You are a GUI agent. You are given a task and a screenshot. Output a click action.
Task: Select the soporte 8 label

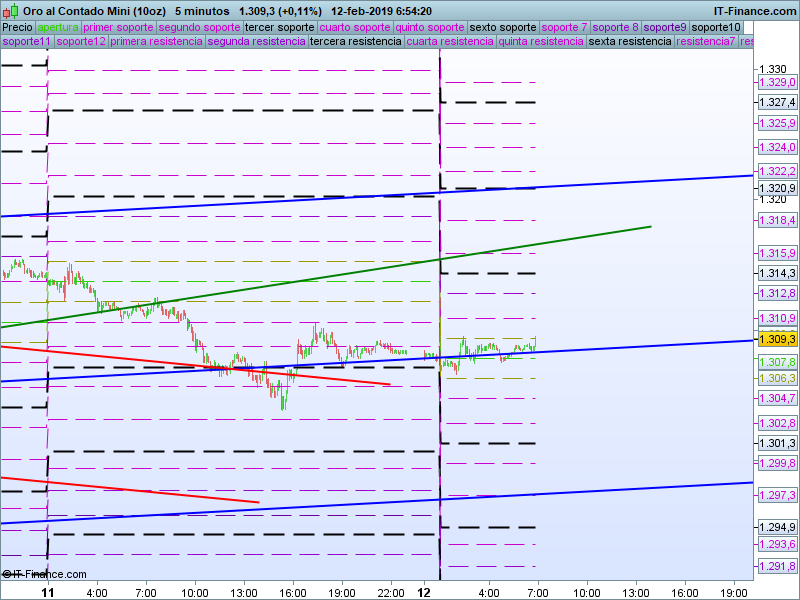tap(615, 27)
